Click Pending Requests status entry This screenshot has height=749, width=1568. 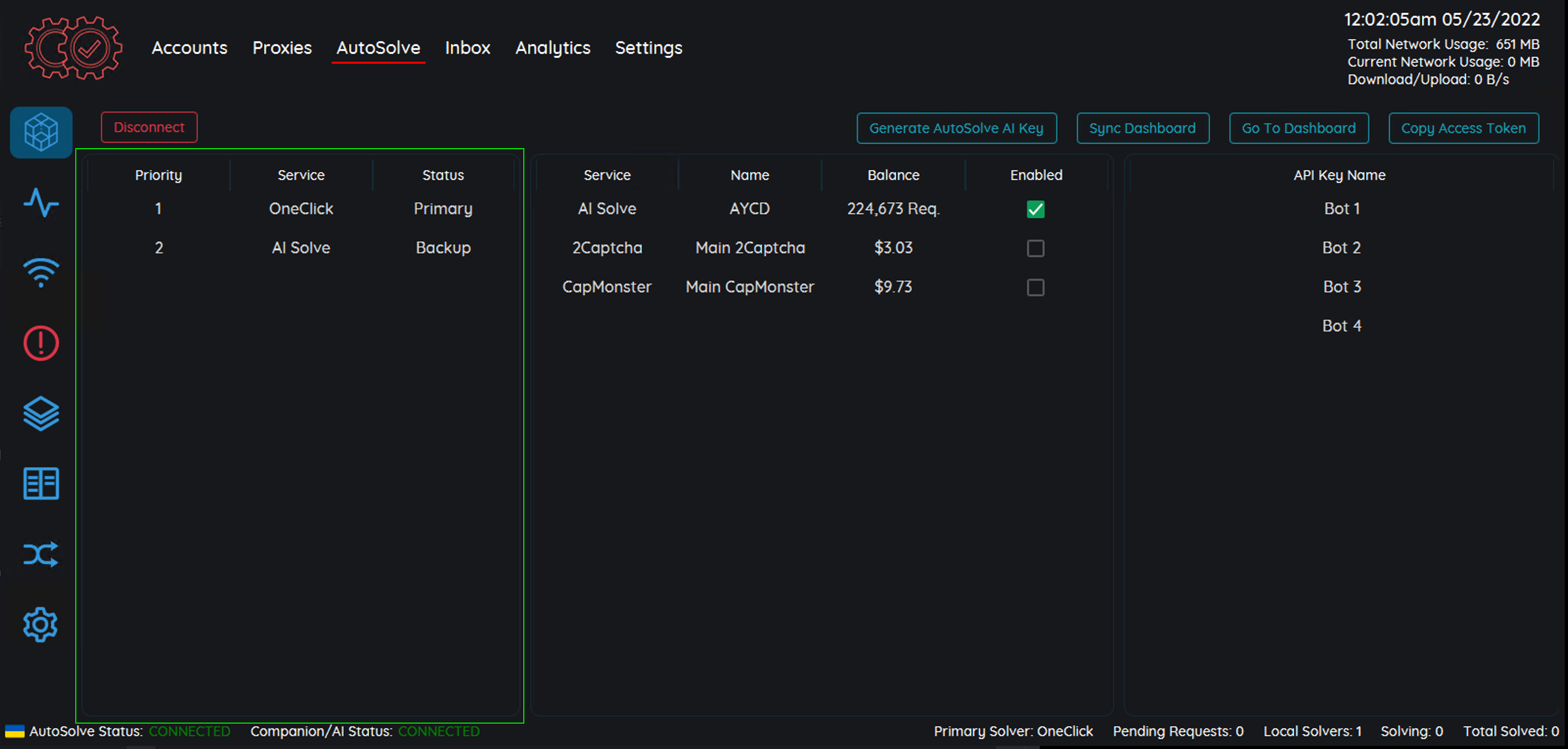pyautogui.click(x=1178, y=731)
